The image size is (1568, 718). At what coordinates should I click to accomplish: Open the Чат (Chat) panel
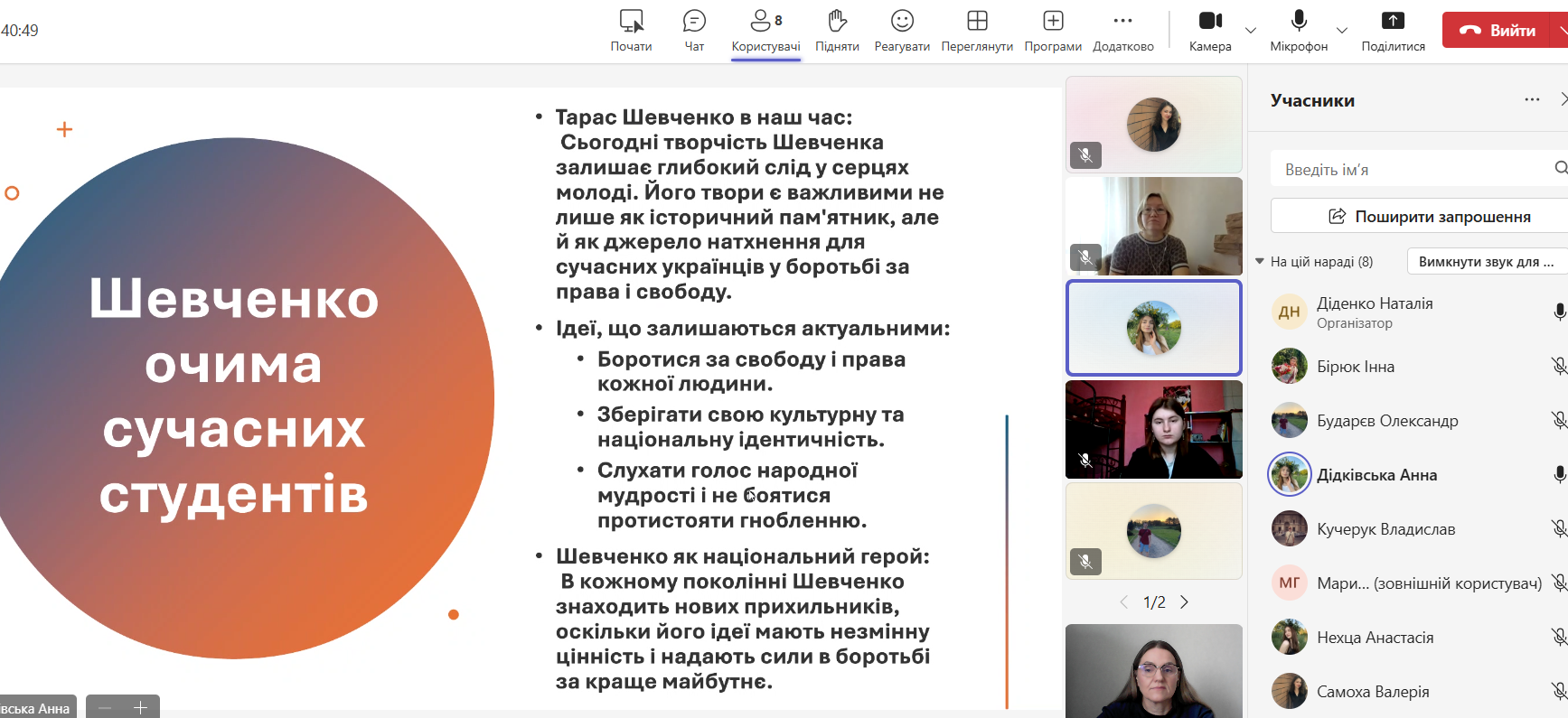tap(694, 31)
